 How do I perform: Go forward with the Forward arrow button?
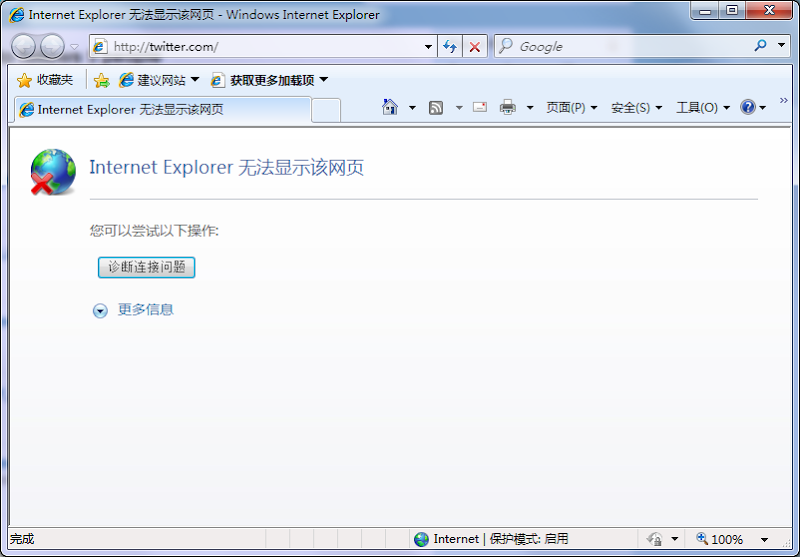(53, 47)
